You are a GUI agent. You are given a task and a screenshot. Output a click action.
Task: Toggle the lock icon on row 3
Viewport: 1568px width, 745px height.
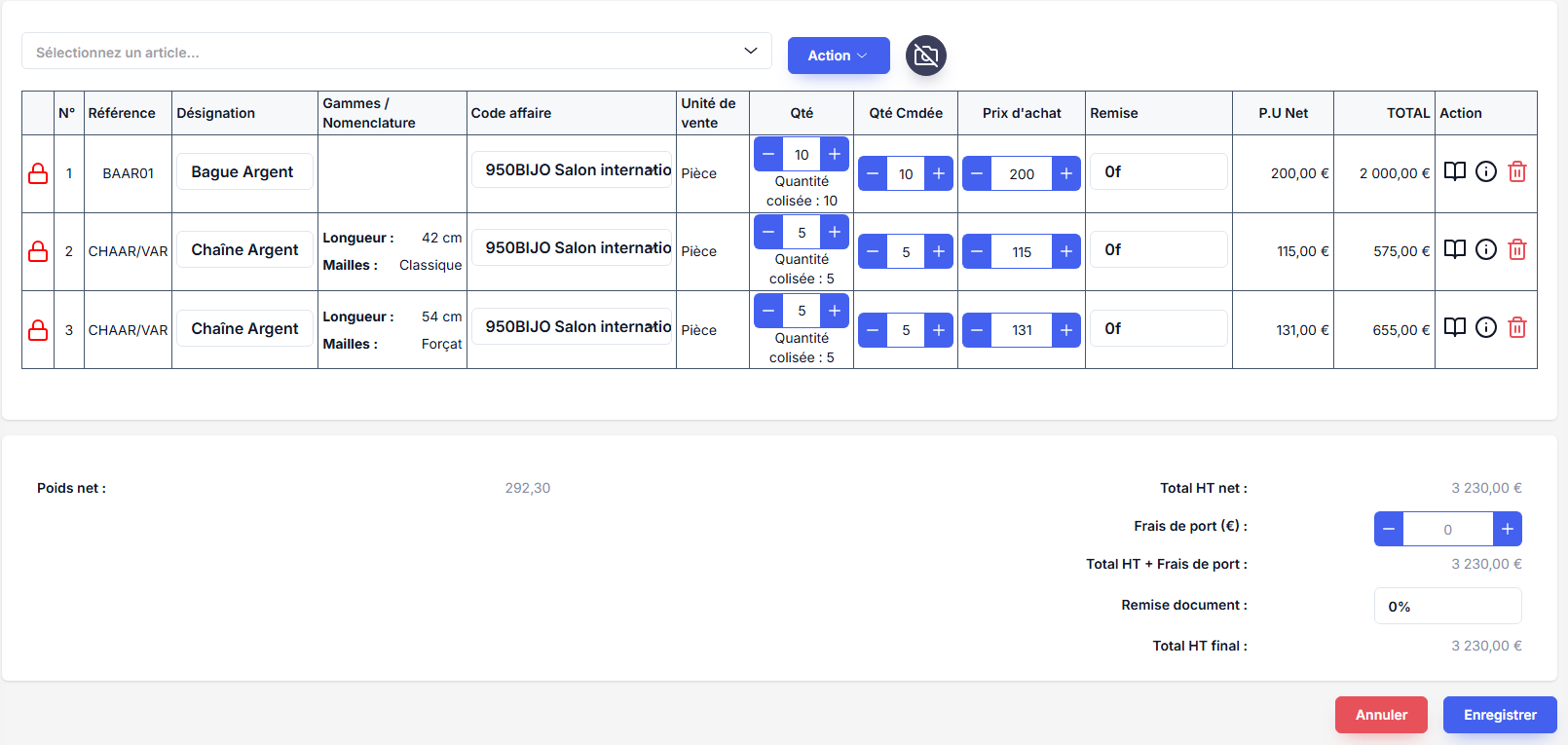point(38,330)
